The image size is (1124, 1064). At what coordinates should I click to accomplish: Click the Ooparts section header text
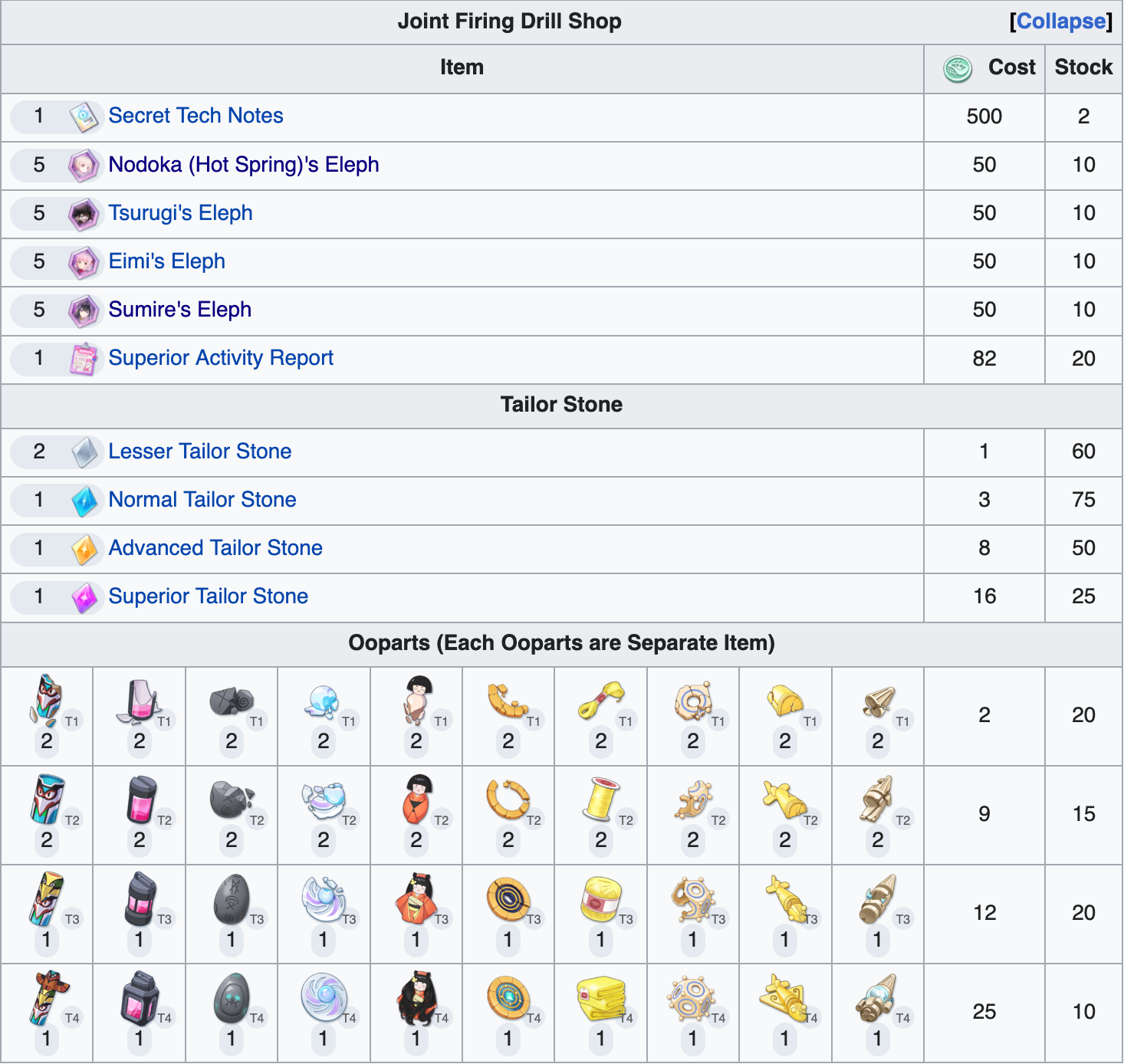(561, 643)
